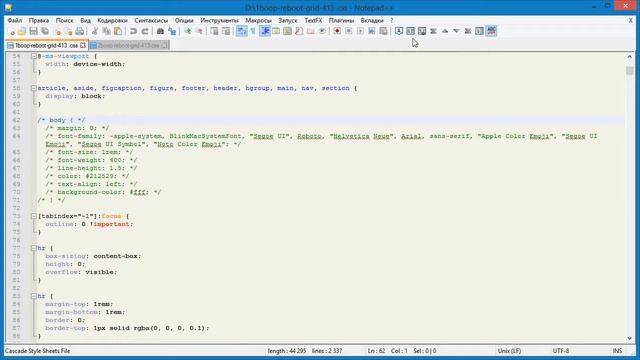Image resolution: width=640 pixels, height=360 pixels.
Task: Click the Close All documents toolbar icon
Action: [x=68, y=31]
